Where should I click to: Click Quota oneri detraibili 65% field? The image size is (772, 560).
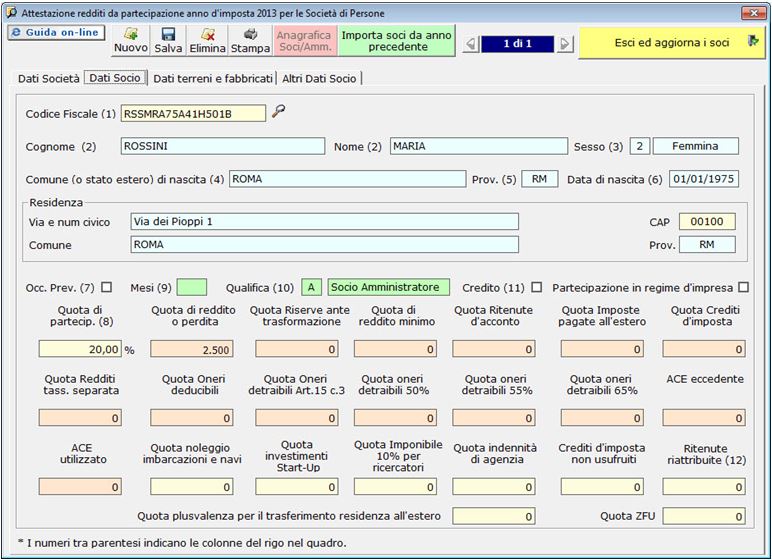[x=602, y=418]
